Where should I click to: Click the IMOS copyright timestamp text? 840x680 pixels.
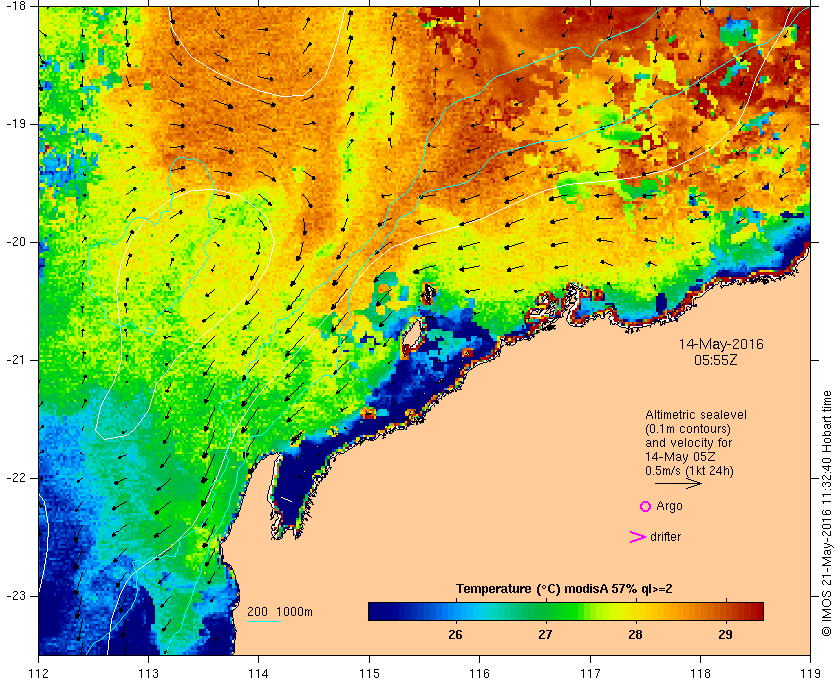[826, 513]
